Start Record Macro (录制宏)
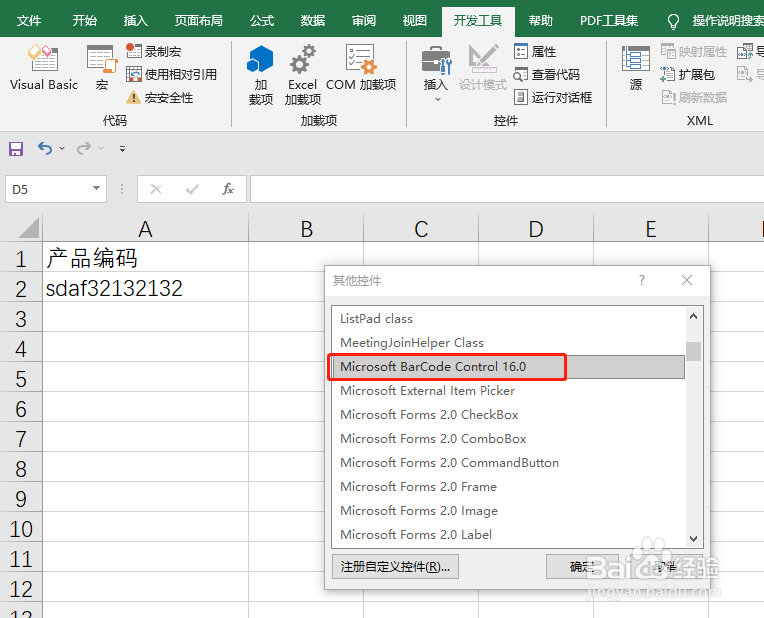This screenshot has height=618, width=764. click(153, 51)
